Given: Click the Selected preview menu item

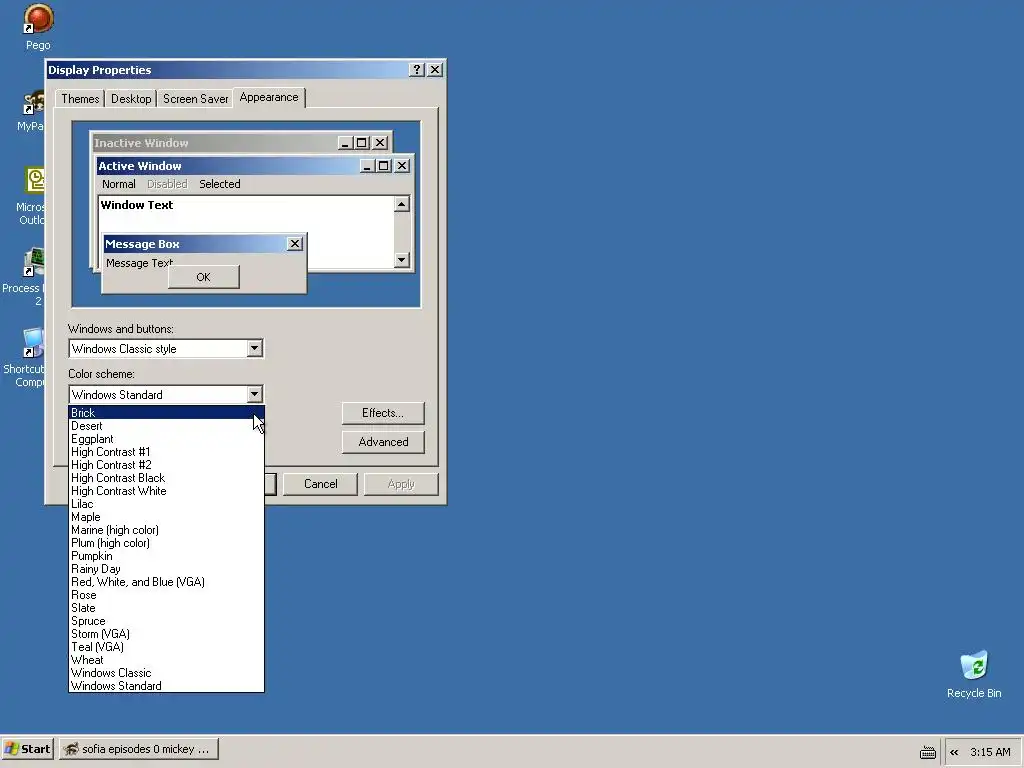Looking at the screenshot, I should [x=220, y=184].
